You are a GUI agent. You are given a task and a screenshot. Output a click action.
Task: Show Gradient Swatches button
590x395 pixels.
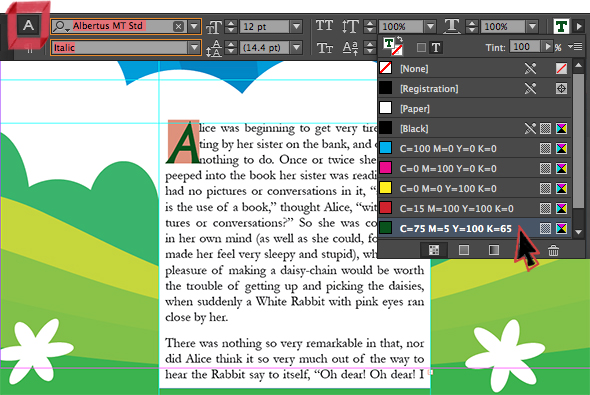click(494, 250)
